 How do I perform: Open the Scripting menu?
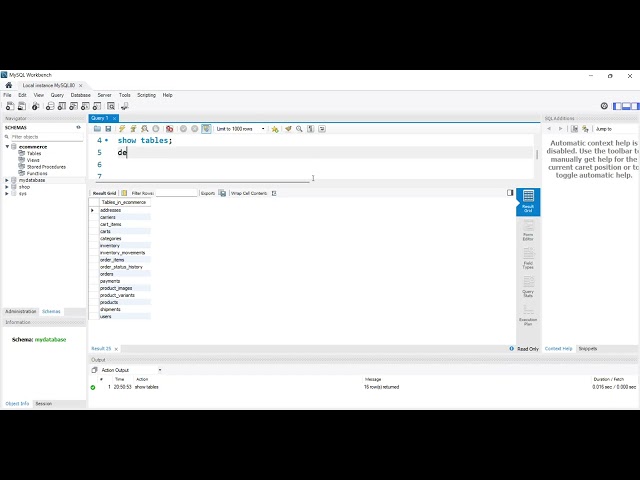point(146,95)
